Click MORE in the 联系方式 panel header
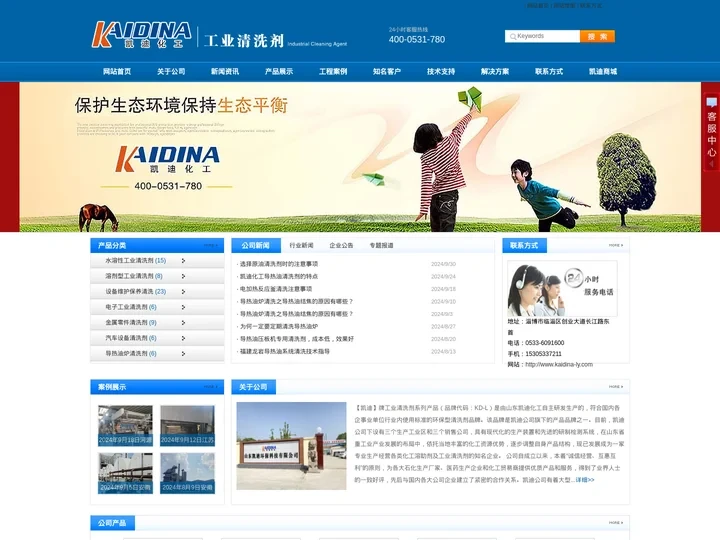This screenshot has height=540, width=720. tap(616, 246)
